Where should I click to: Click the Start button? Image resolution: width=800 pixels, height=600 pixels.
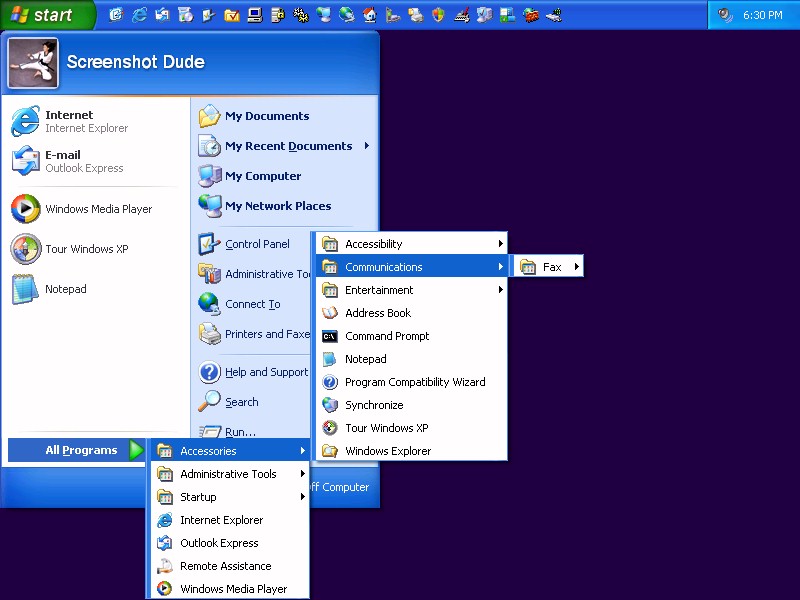pyautogui.click(x=47, y=15)
